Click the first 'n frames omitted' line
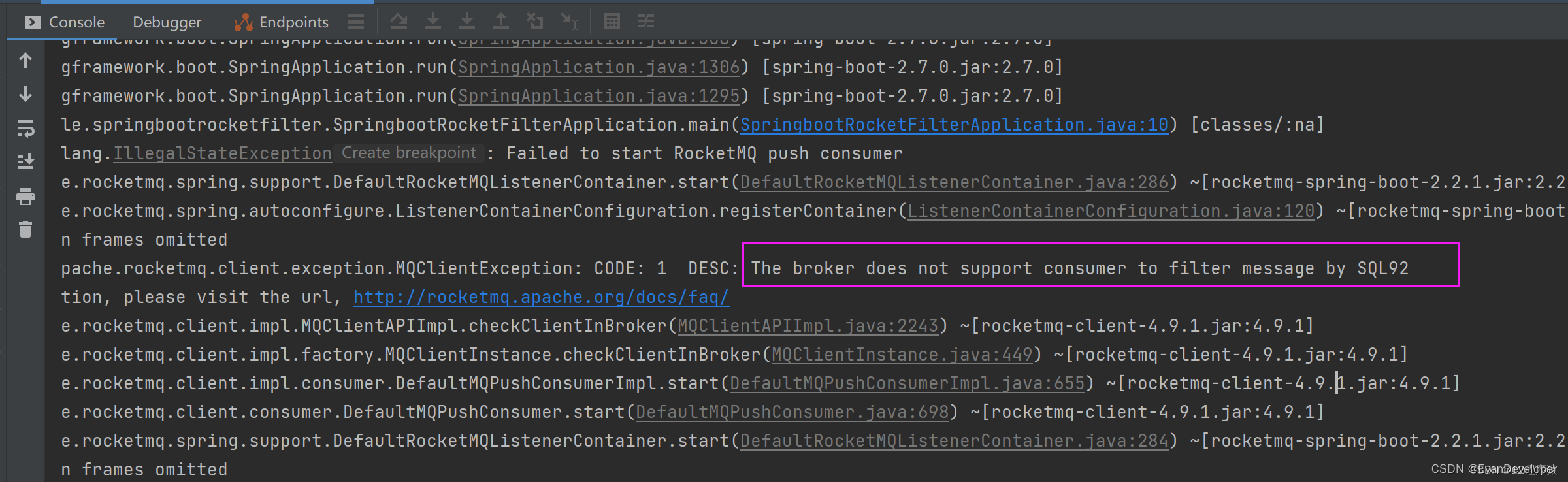This screenshot has width=1568, height=482. [x=144, y=240]
